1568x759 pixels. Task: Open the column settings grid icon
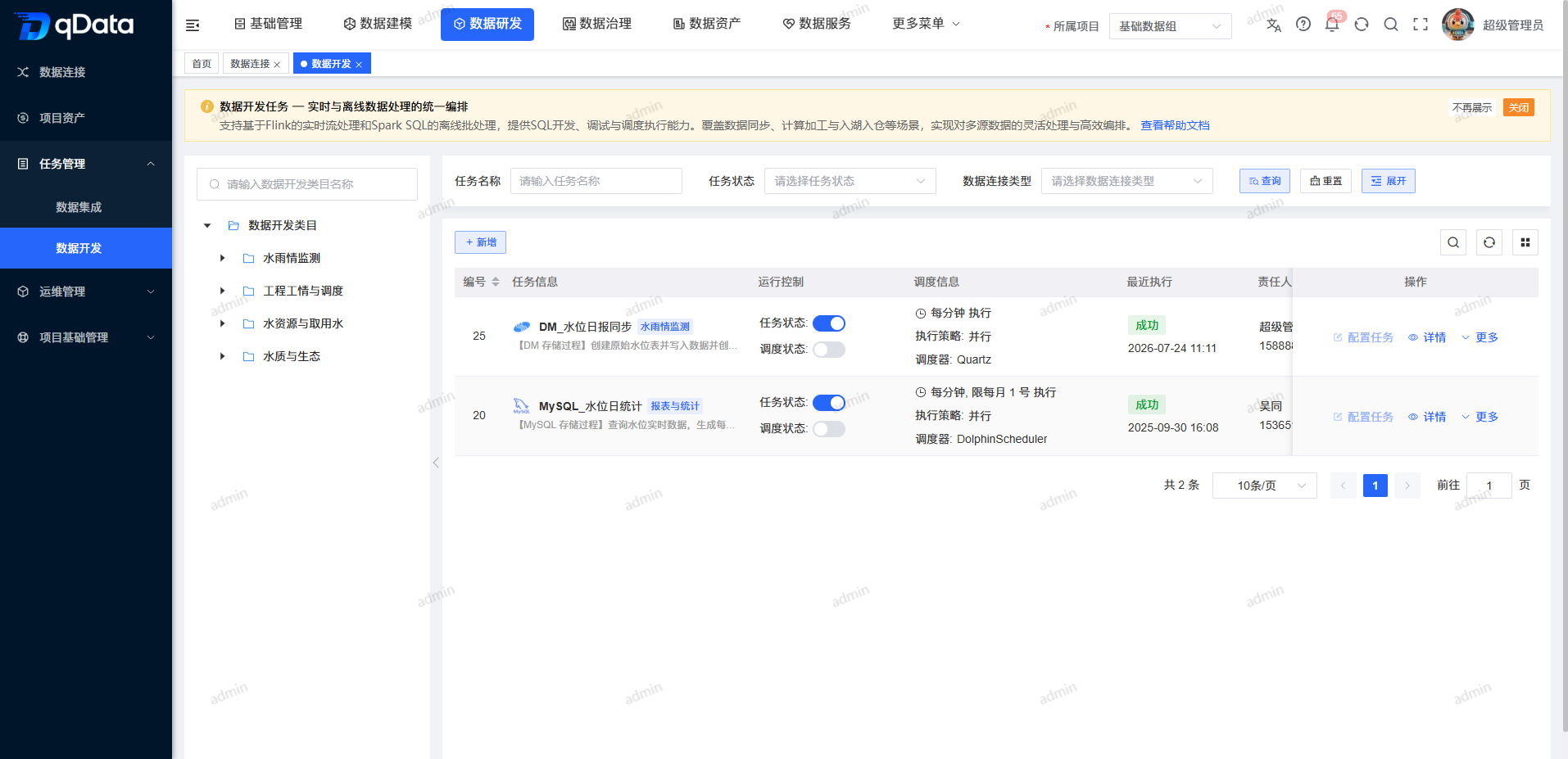tap(1525, 242)
